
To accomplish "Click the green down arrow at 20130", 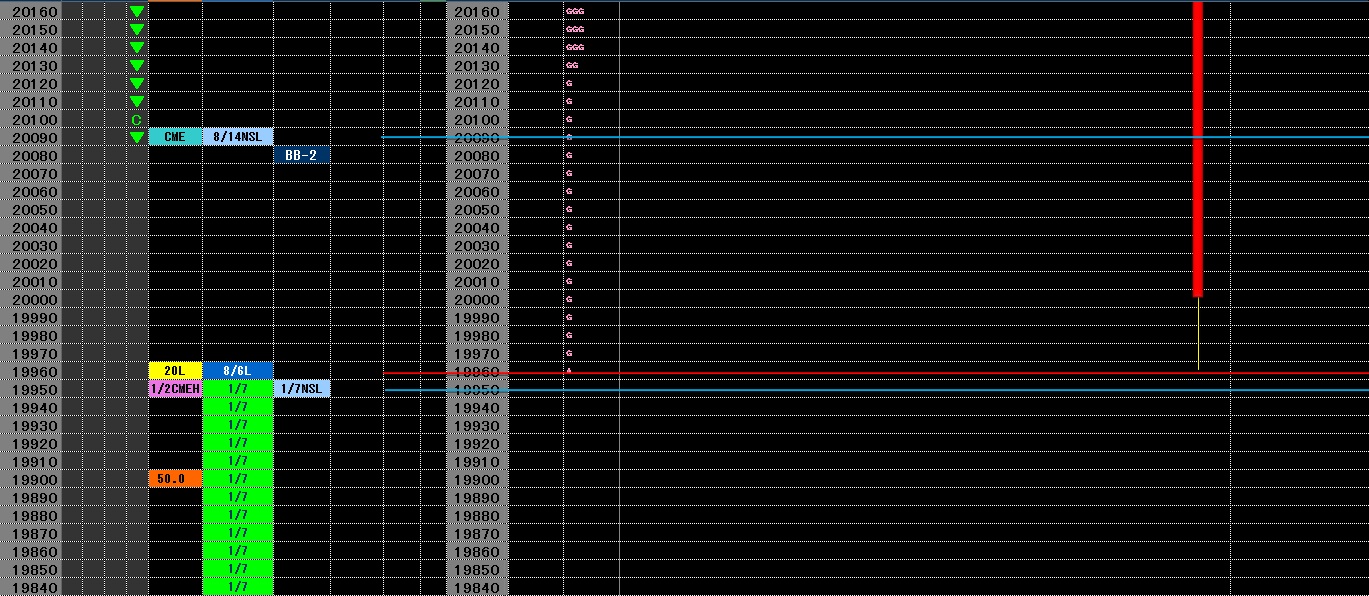I will pyautogui.click(x=137, y=66).
